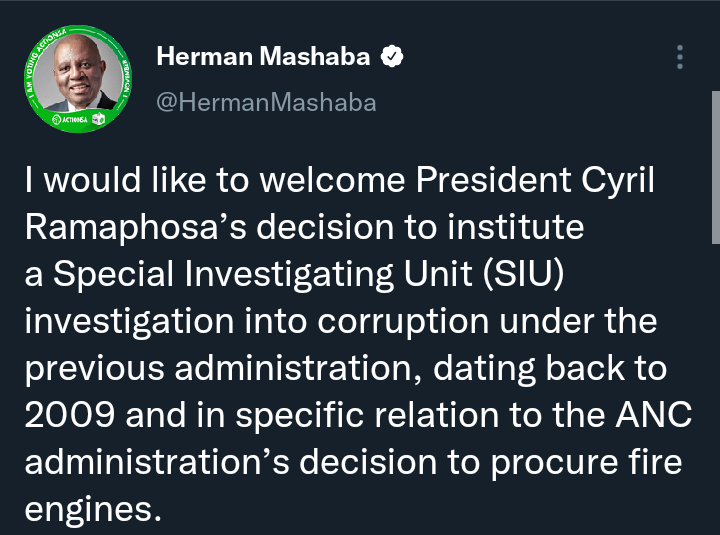Click 'Special Investigating Unit' in the tweet text

pyautogui.click(x=263, y=274)
